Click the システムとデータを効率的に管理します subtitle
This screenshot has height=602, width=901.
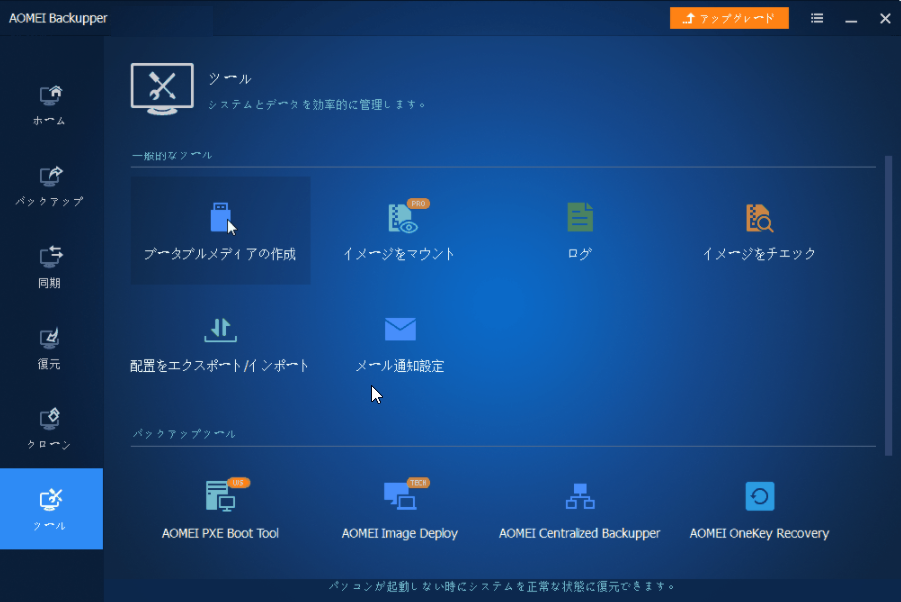(x=316, y=105)
